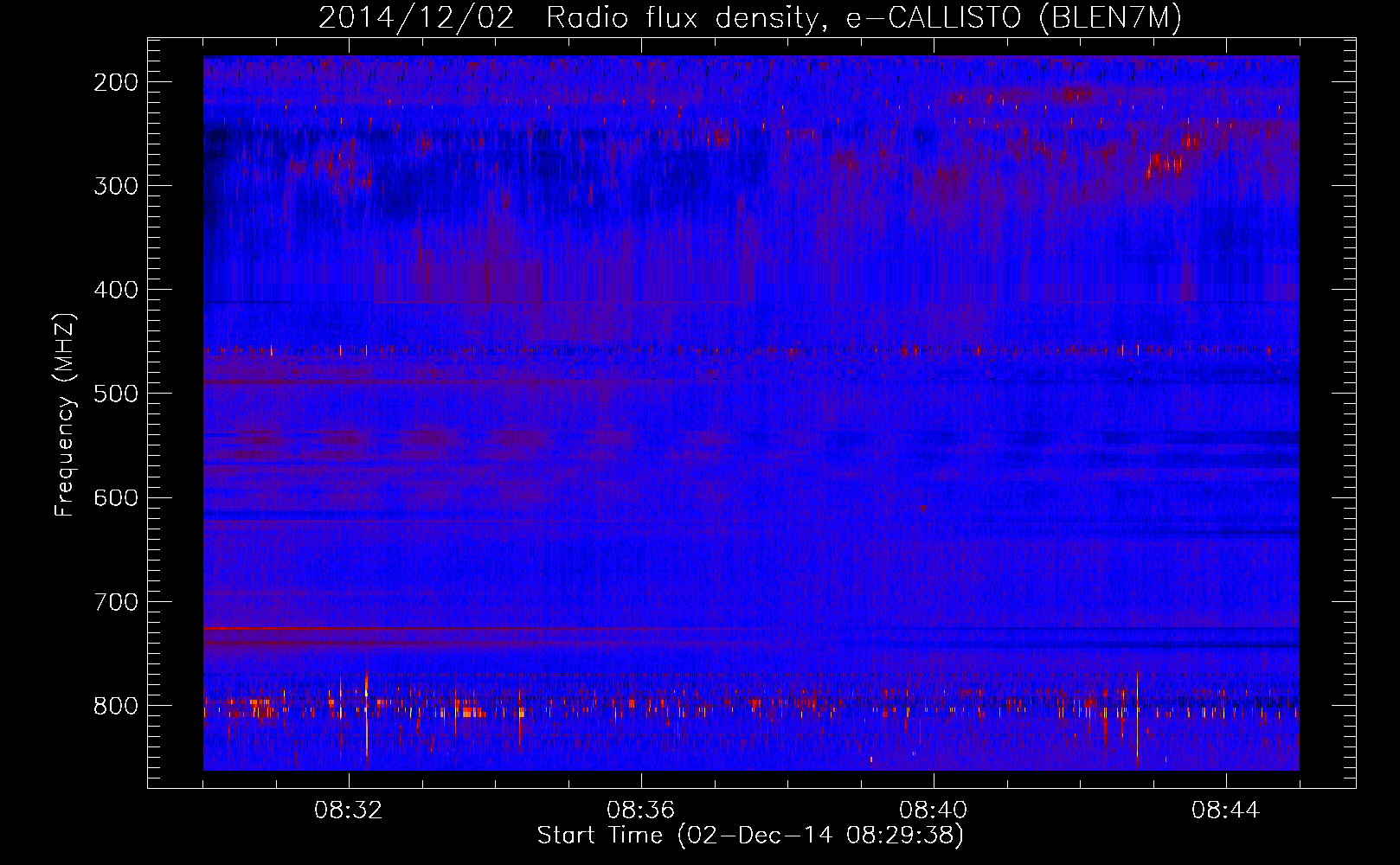Viewport: 1400px width, 865px height.
Task: Click the 'e-CALLISTO (BLEN7M)' station label
Action: [1013, 18]
